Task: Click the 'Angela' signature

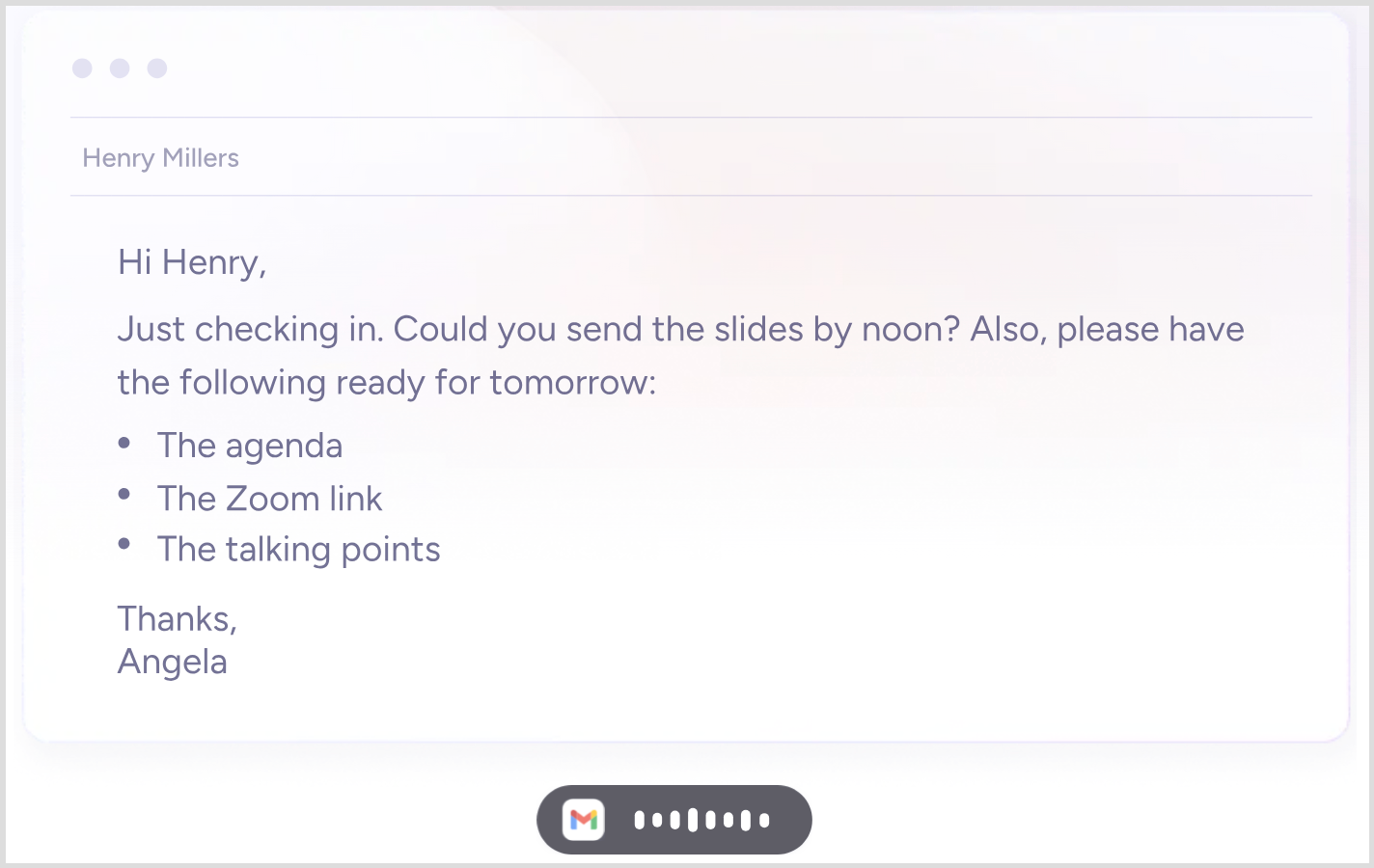Action: (x=173, y=663)
